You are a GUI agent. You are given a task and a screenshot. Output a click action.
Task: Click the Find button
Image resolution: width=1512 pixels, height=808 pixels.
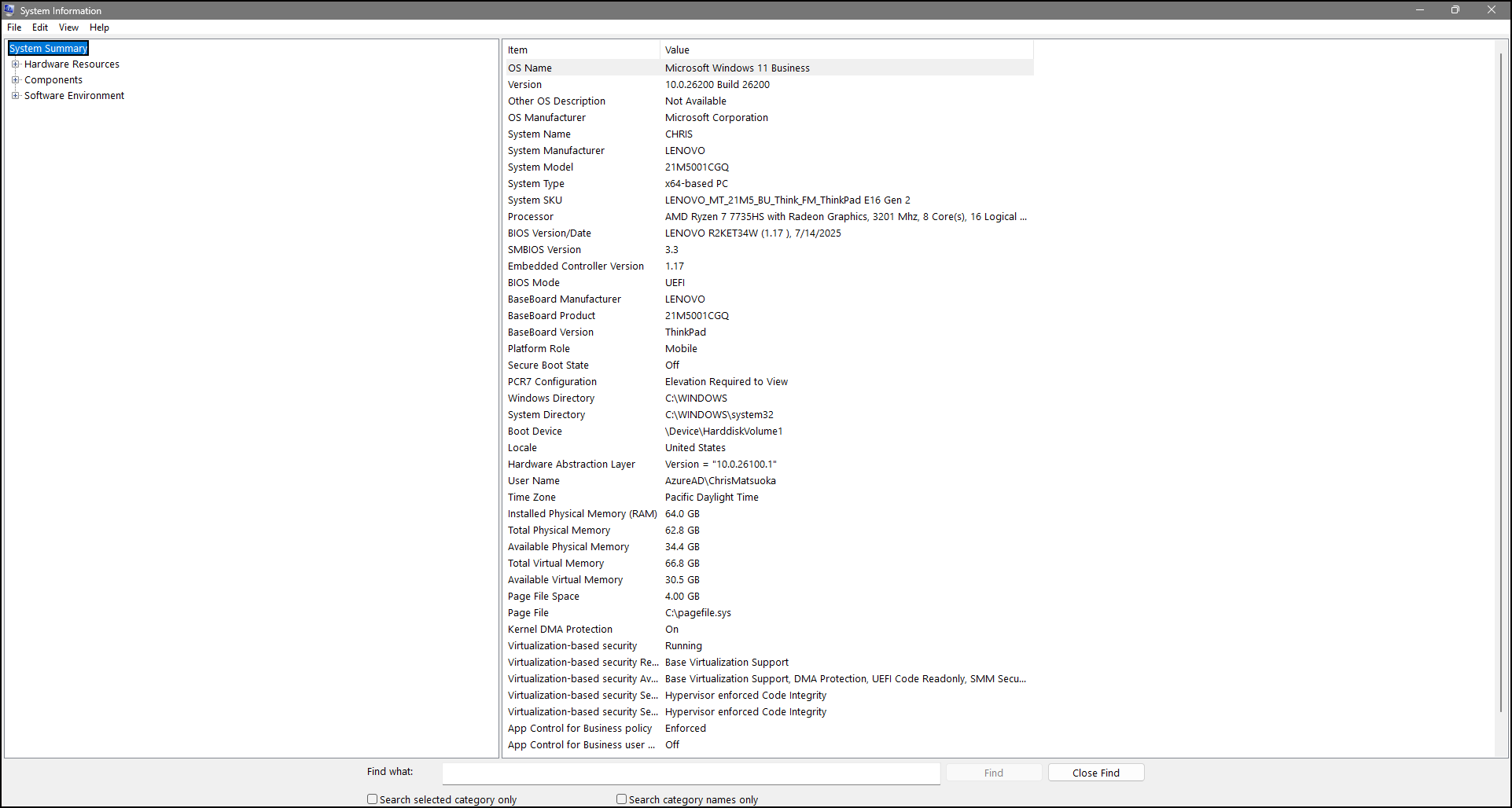coord(994,773)
